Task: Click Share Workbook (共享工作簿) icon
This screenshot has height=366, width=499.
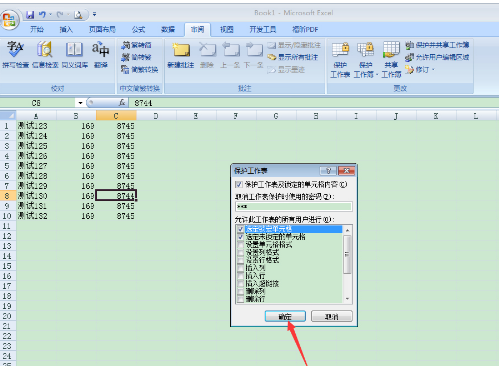Action: 391,60
